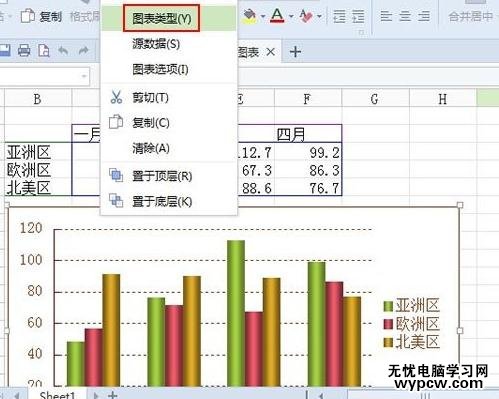499x399 pixels.
Task: Click the Print icon
Action: click(x=24, y=51)
